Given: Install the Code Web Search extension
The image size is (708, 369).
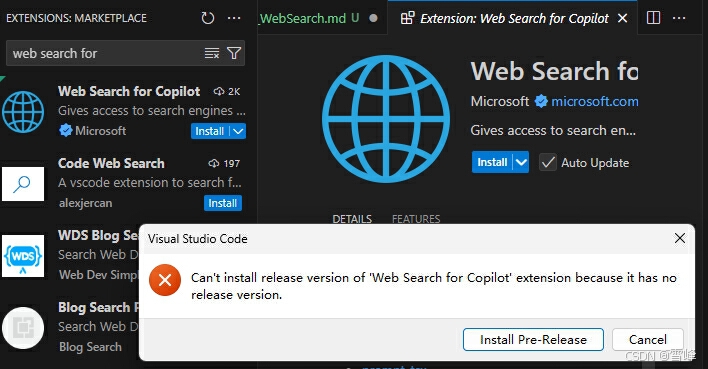Looking at the screenshot, I should pos(223,203).
